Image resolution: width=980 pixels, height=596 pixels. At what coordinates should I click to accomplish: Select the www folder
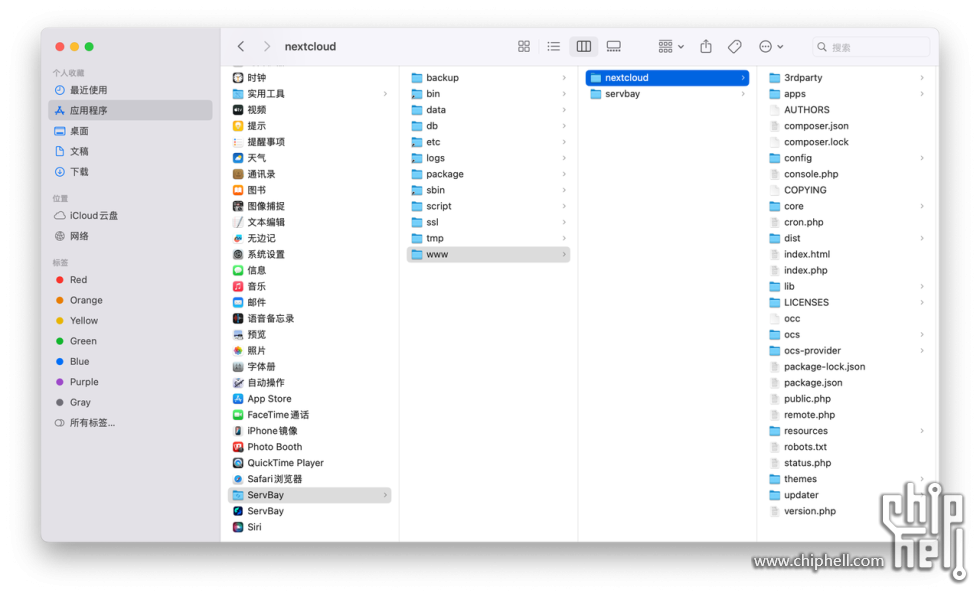[x=488, y=254]
